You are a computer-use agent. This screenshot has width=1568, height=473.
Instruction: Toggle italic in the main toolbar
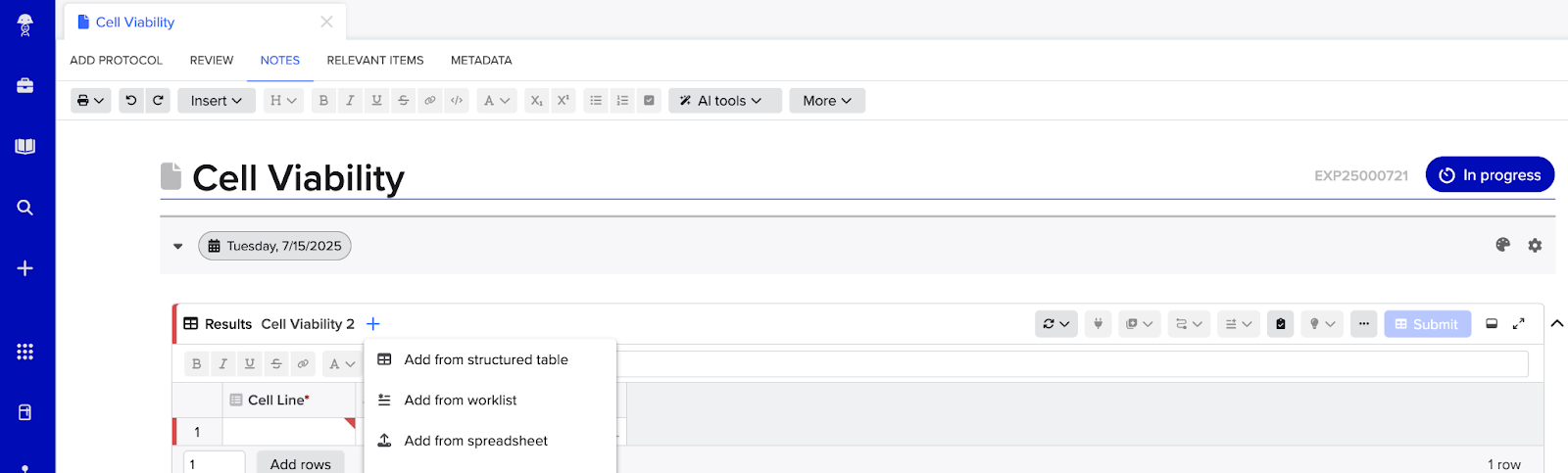coord(350,101)
